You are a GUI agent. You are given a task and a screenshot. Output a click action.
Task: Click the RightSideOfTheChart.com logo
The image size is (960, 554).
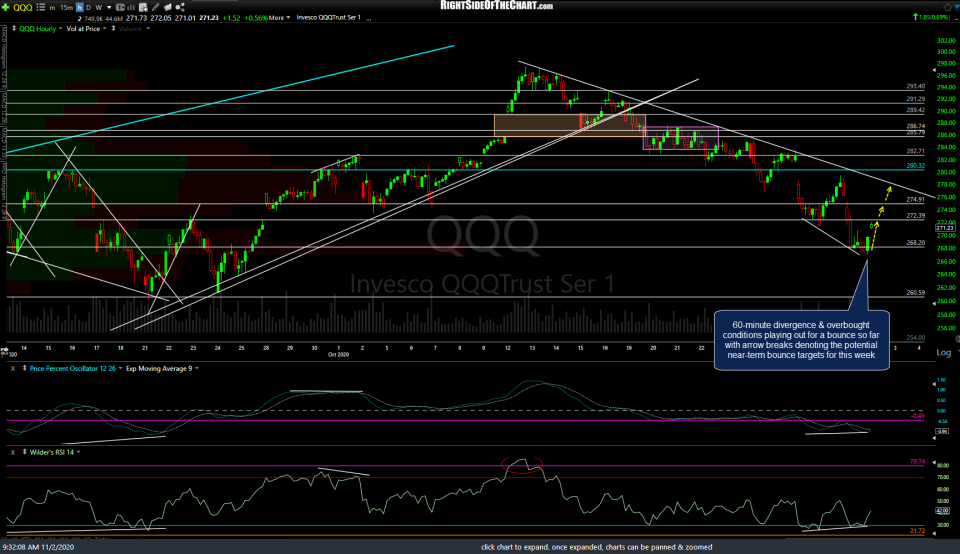click(497, 6)
